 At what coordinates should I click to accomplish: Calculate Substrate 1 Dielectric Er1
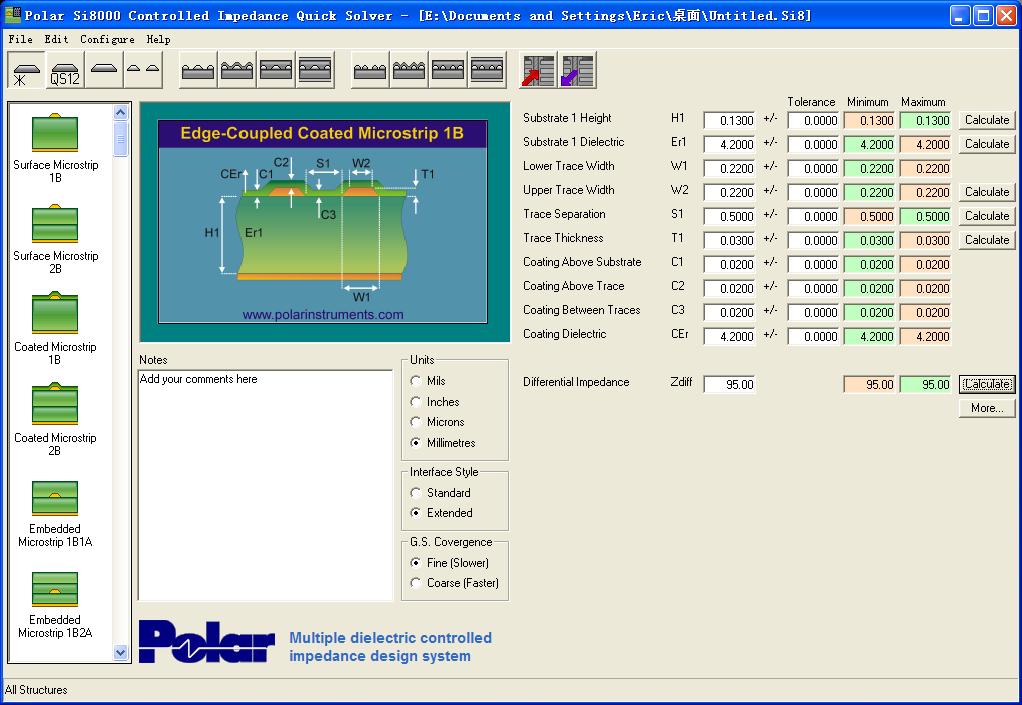coord(987,144)
